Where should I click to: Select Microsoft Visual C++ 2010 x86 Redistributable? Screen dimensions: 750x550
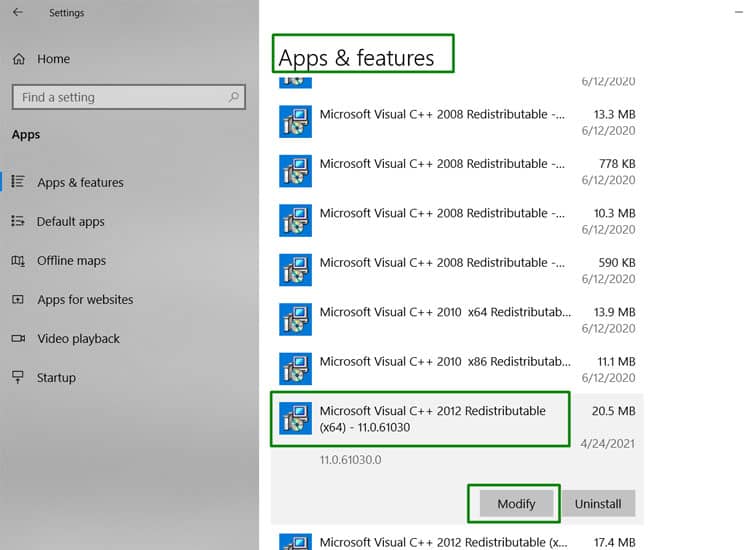[457, 369]
